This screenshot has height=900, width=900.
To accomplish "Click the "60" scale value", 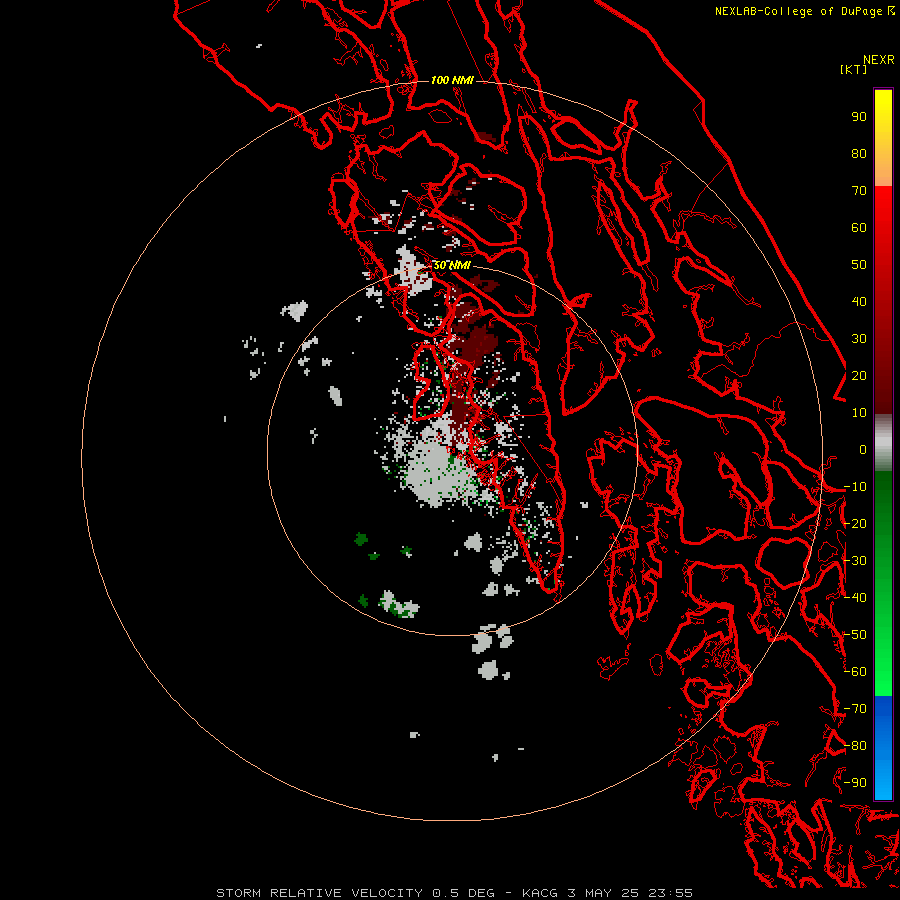I will pyautogui.click(x=859, y=227).
